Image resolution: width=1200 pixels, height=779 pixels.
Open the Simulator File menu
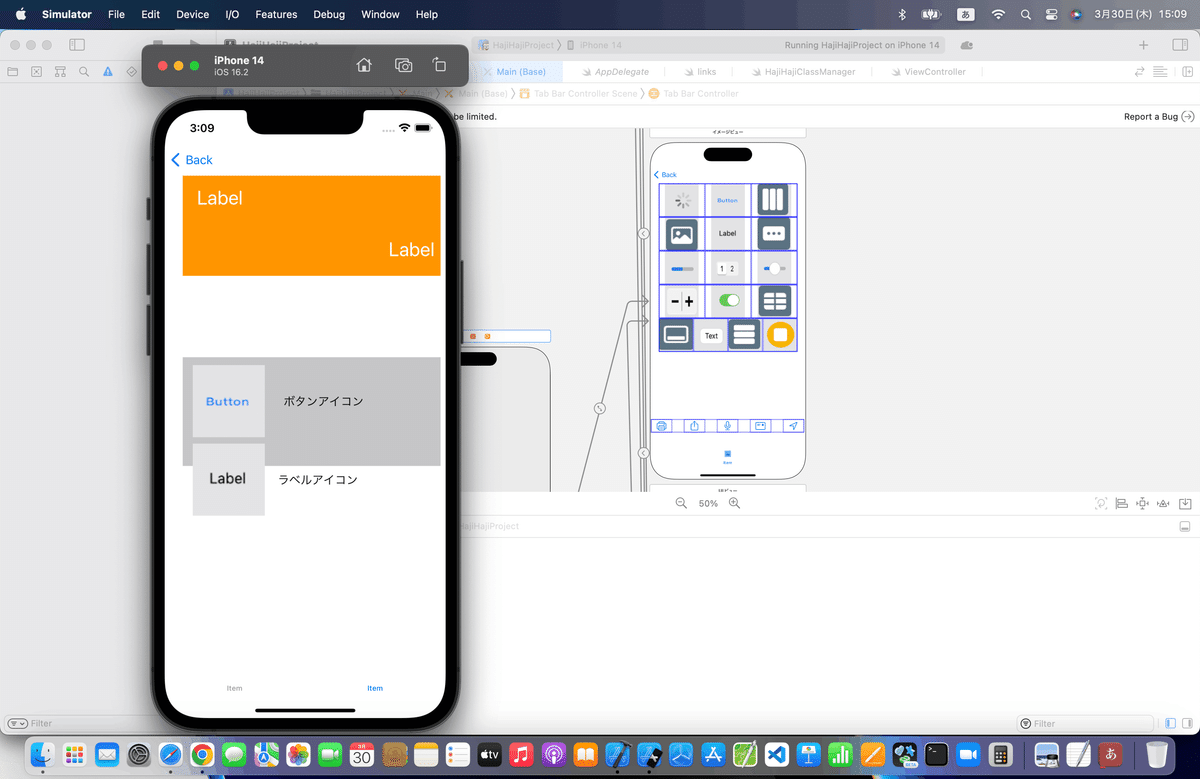(x=116, y=14)
